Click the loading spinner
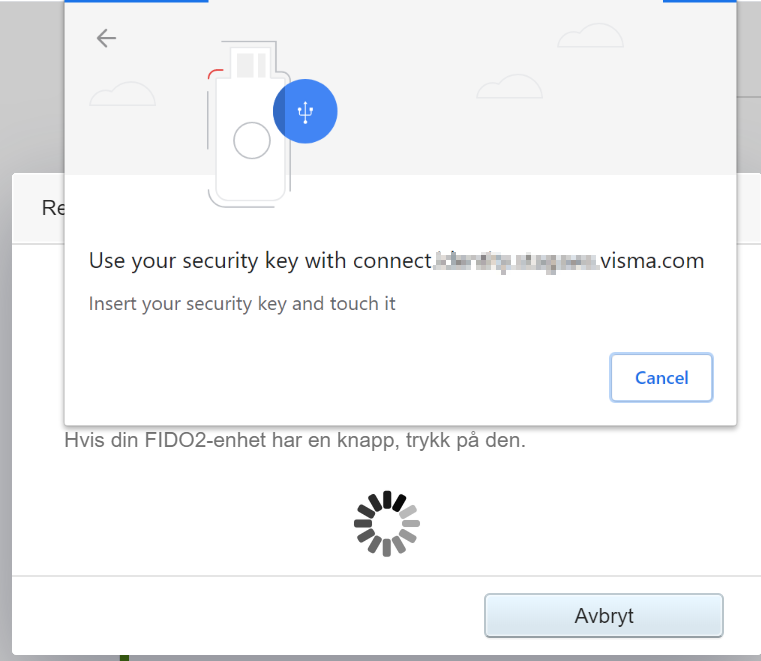Viewport: 761px width, 661px height. point(387,523)
